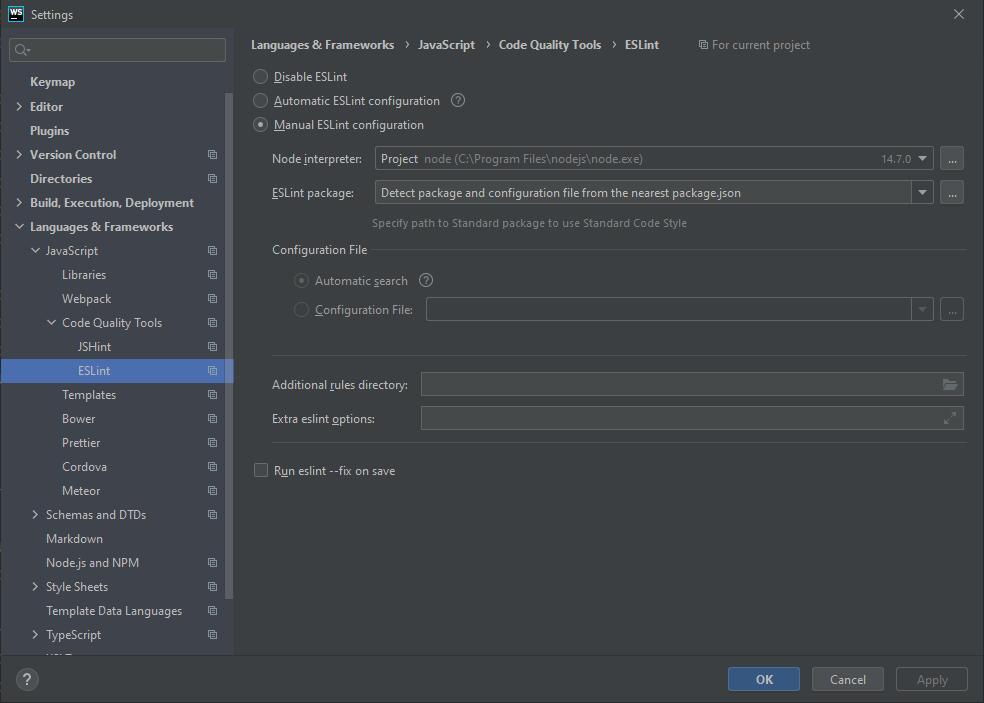Click the expand icon in Extra eslint options
Viewport: 984px width, 703px height.
click(x=949, y=419)
